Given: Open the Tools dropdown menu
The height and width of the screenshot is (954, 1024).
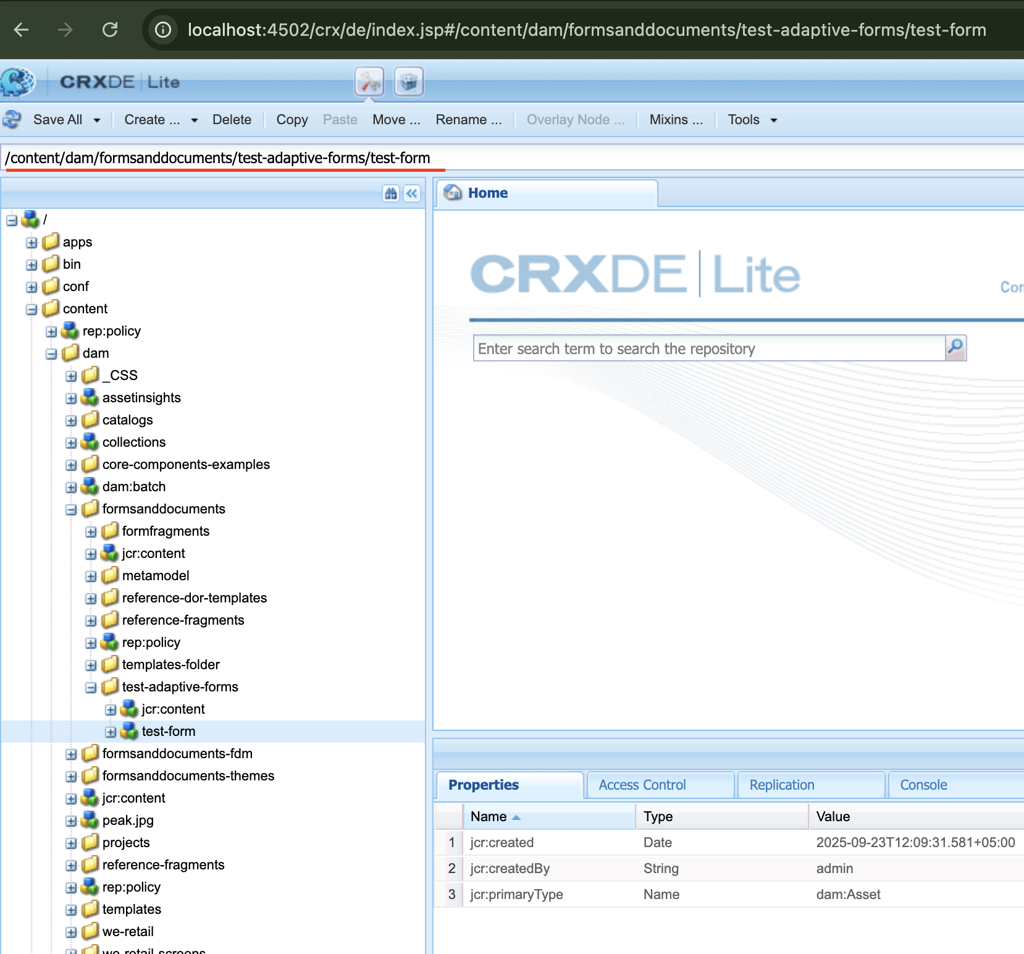Looking at the screenshot, I should pos(752,120).
